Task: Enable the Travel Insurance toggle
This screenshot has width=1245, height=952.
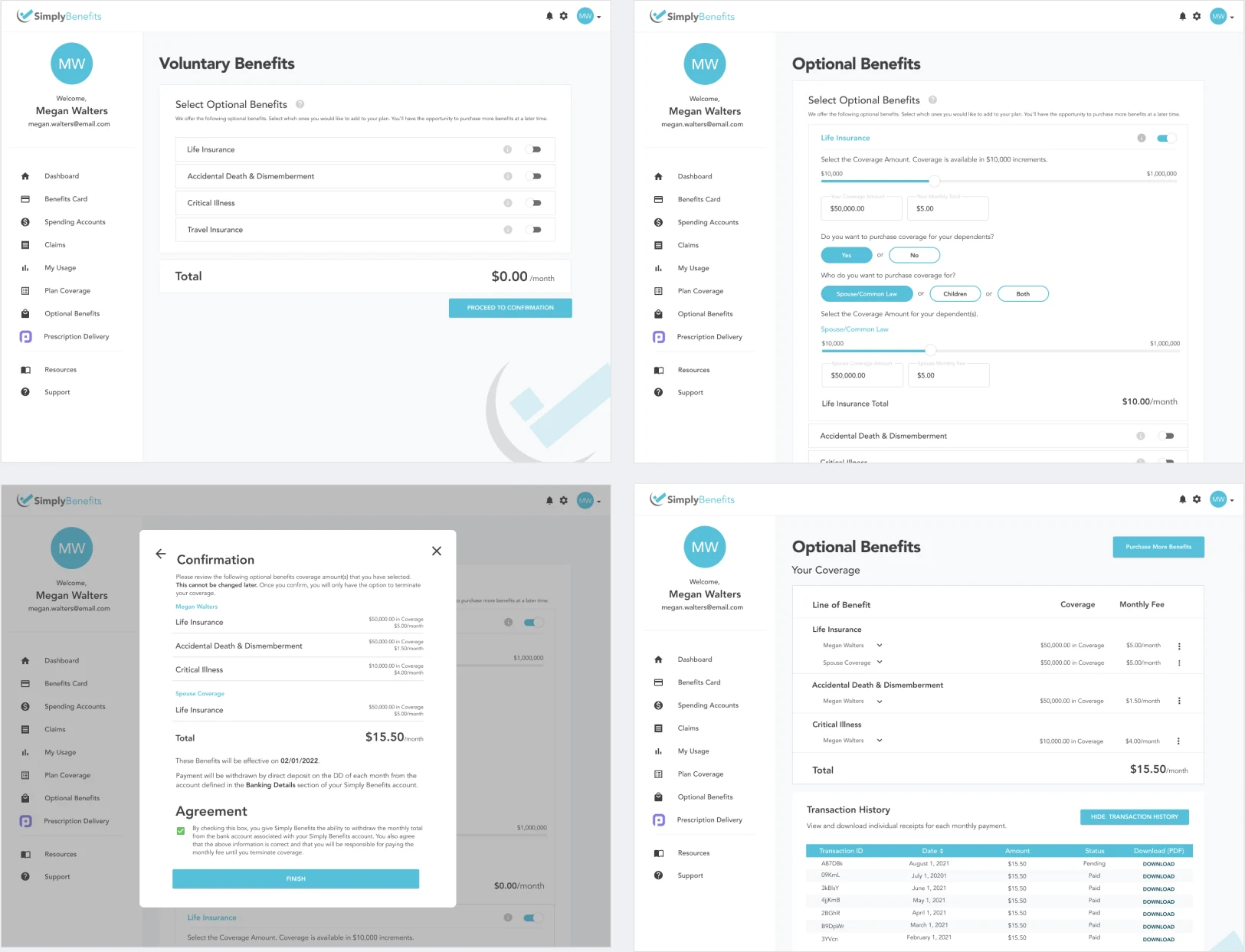Action: (534, 230)
